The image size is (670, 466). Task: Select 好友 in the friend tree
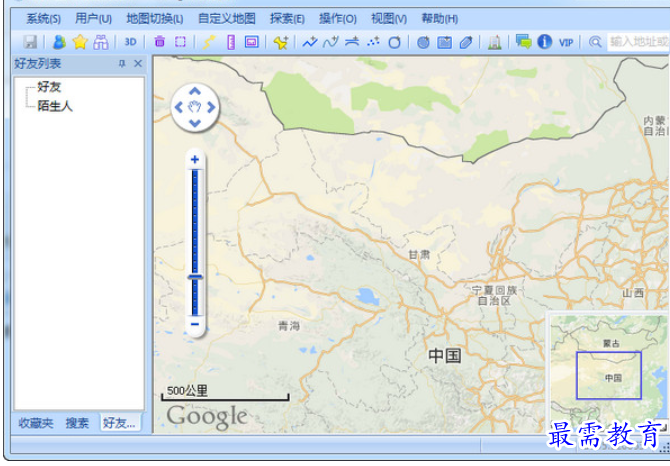(49, 87)
